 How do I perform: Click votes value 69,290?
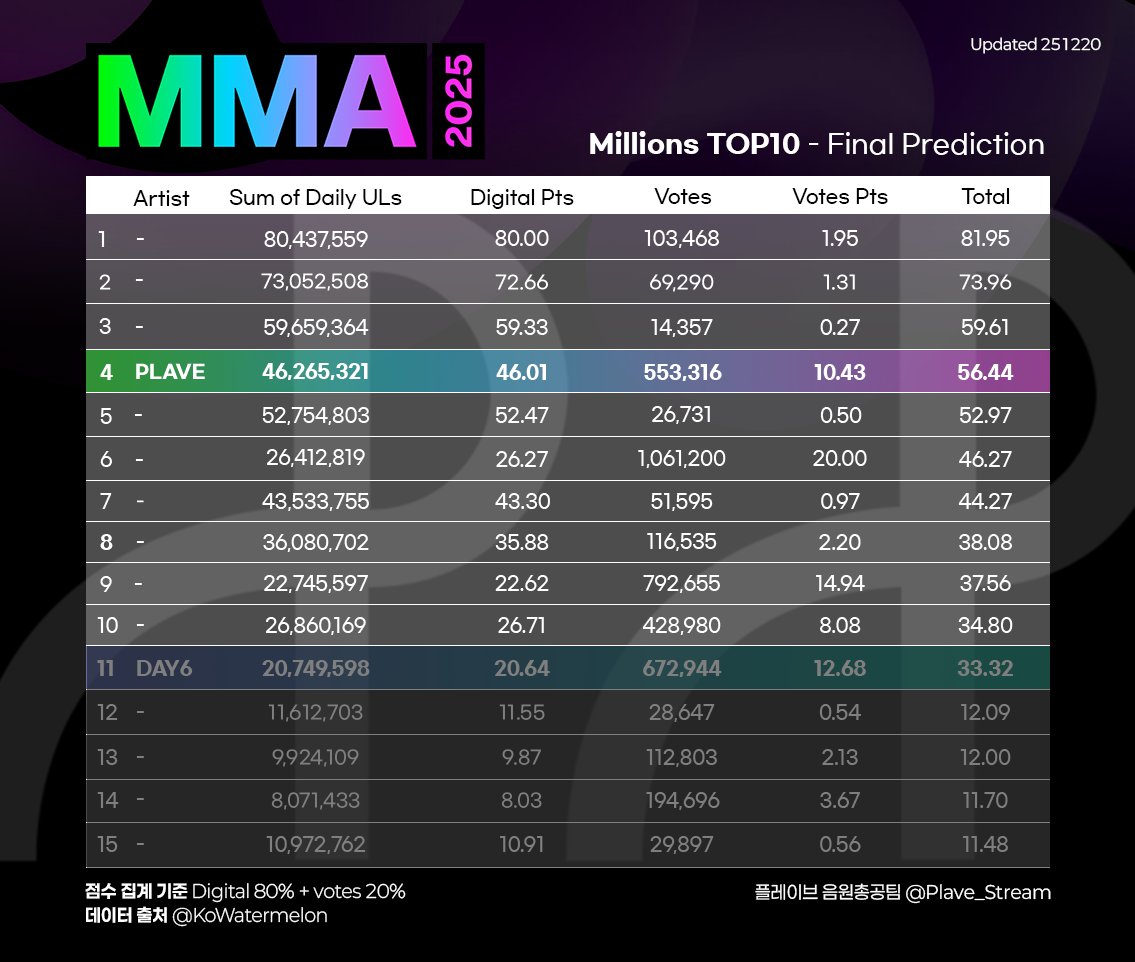pos(681,282)
